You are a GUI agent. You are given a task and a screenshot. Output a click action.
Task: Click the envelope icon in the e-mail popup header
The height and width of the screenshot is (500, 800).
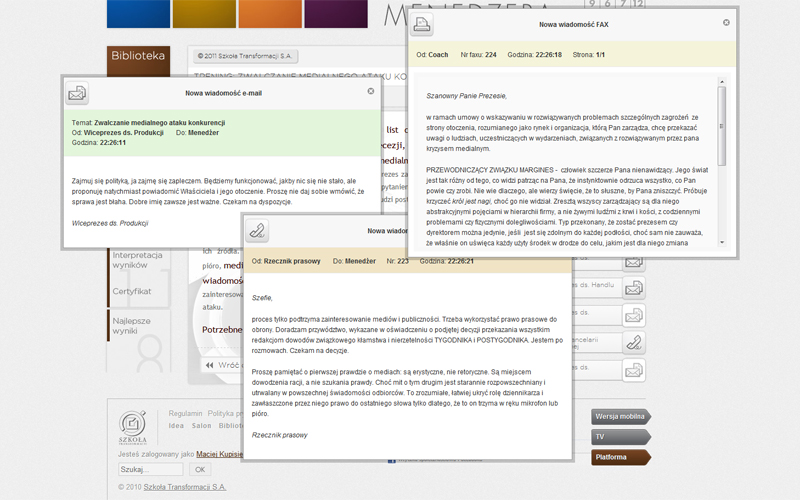click(x=77, y=93)
